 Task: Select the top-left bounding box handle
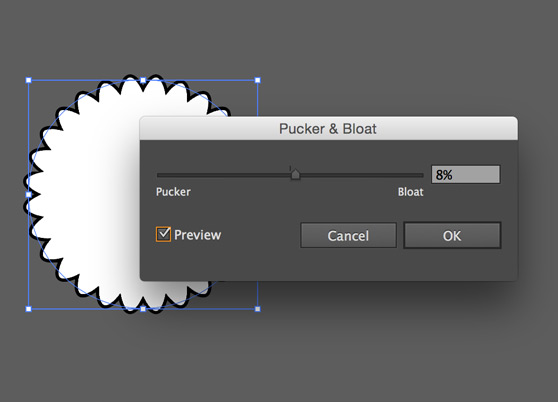point(29,80)
